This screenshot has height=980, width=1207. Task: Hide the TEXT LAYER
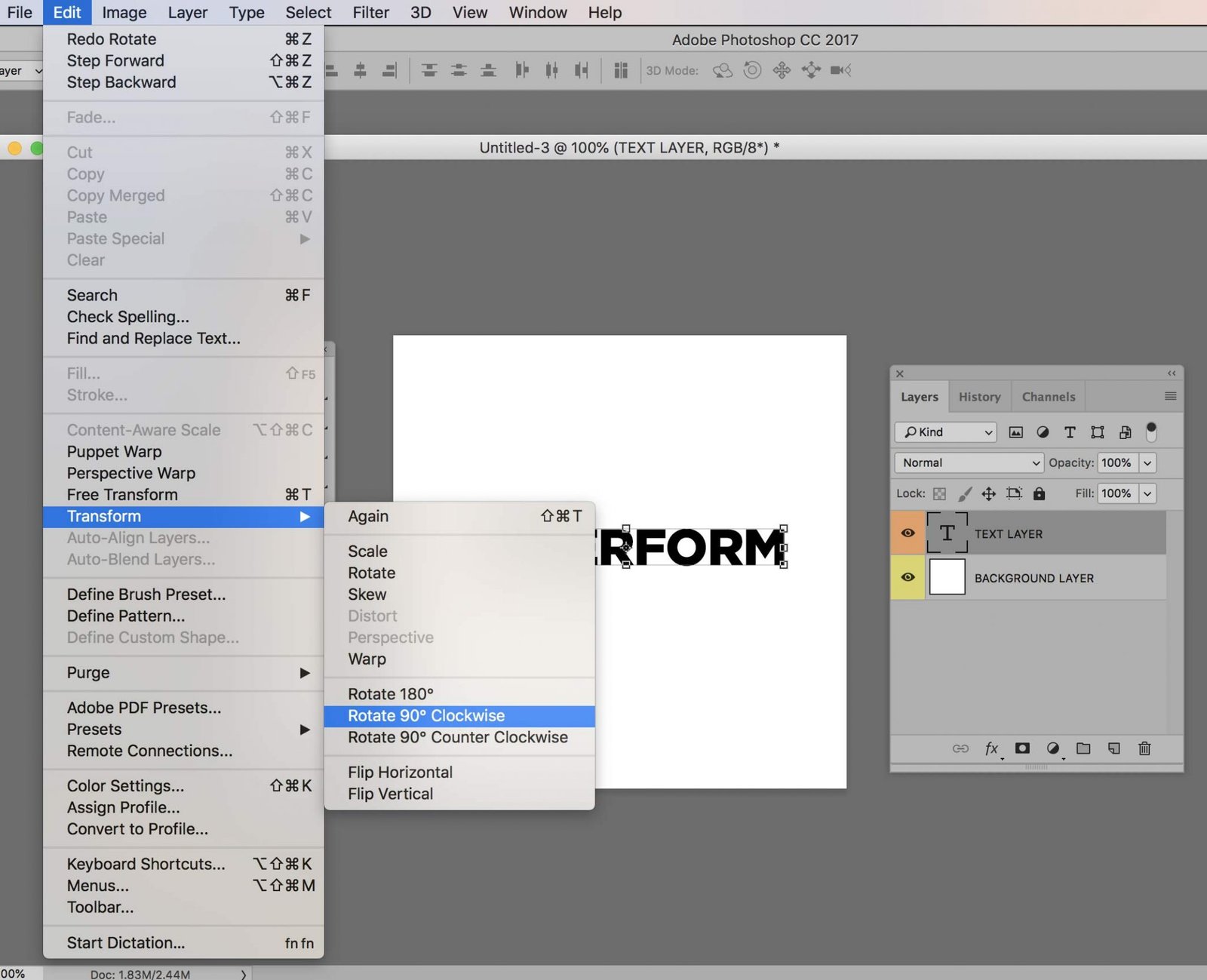[x=908, y=533]
